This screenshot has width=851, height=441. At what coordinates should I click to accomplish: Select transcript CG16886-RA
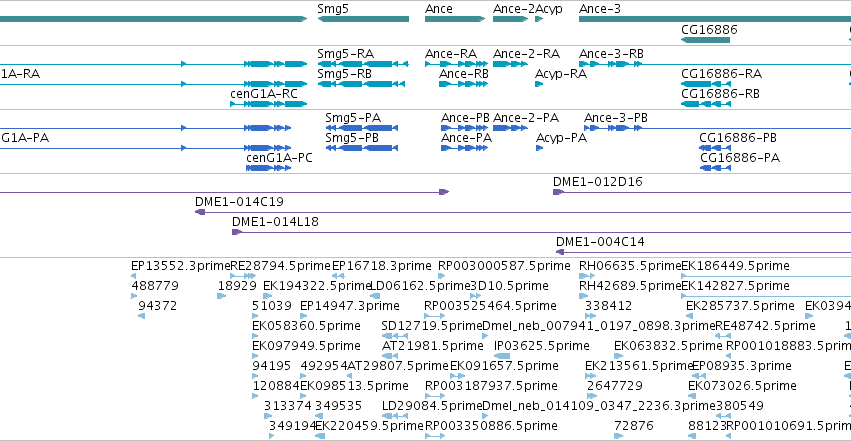[x=706, y=84]
